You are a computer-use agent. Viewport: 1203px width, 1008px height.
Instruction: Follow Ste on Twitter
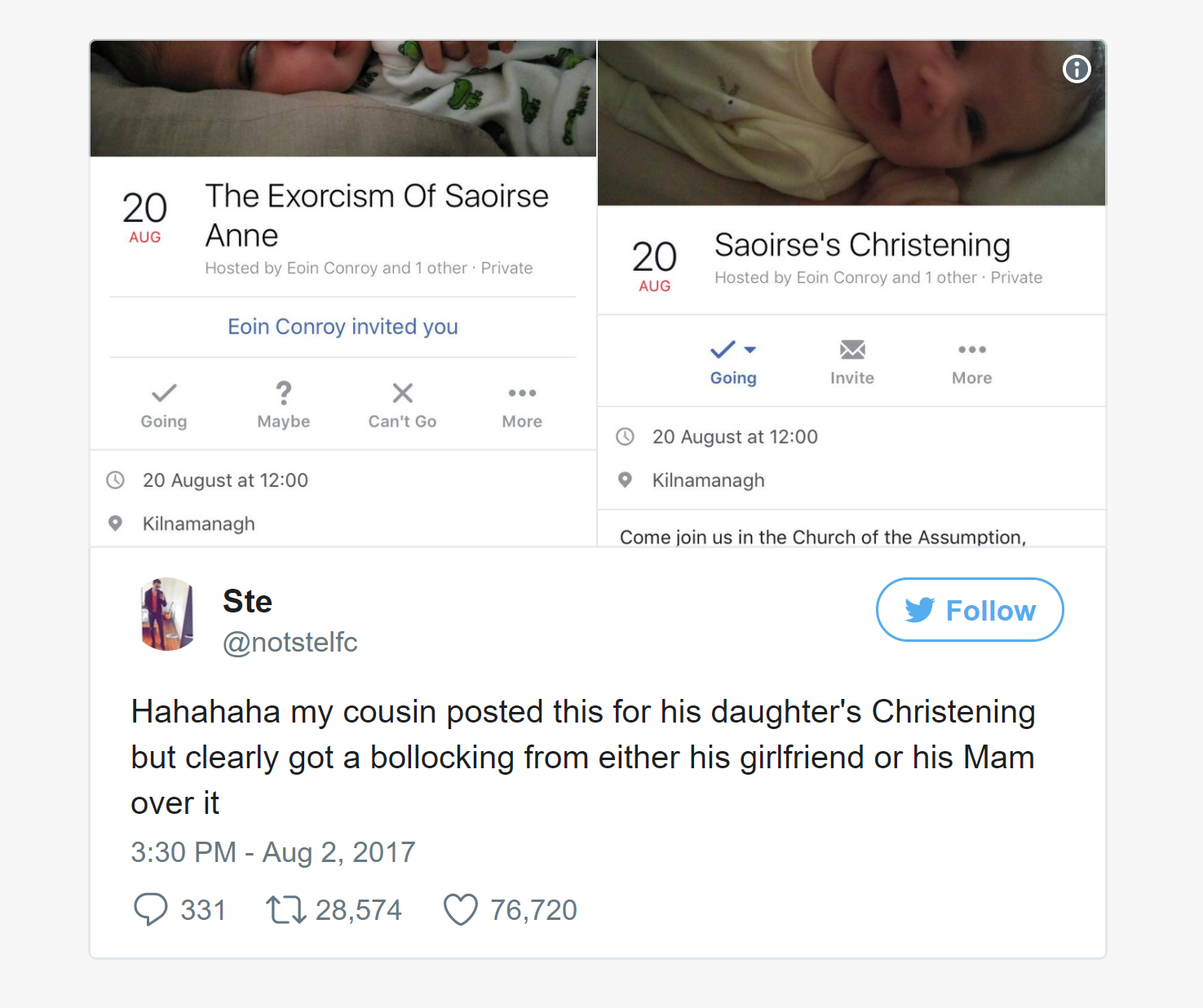click(970, 610)
